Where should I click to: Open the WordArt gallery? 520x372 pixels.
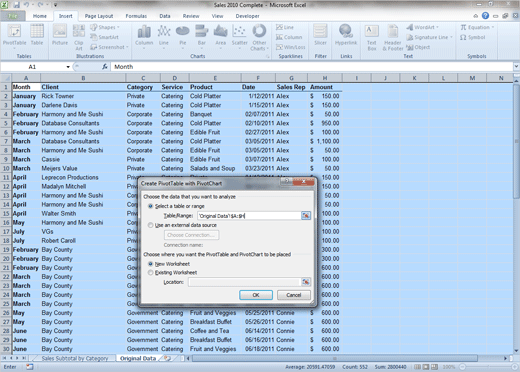[423, 27]
